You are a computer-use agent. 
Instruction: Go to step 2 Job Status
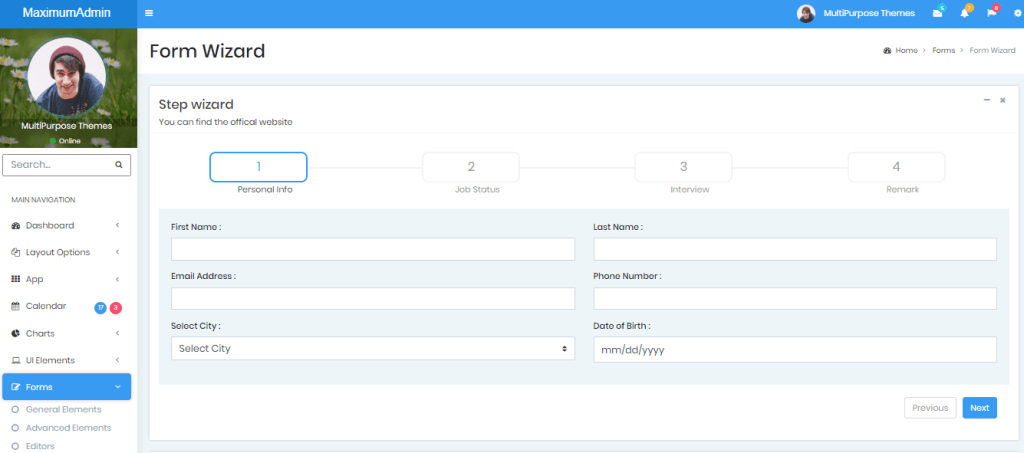coord(471,167)
